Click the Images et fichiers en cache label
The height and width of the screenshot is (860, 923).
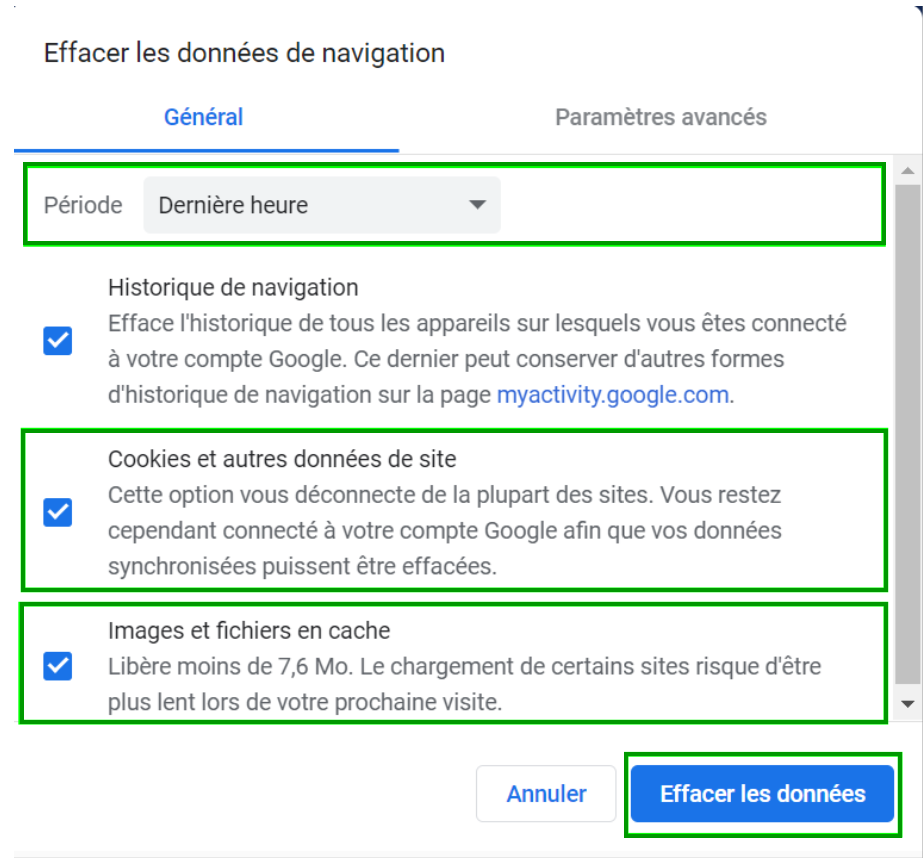(x=249, y=630)
